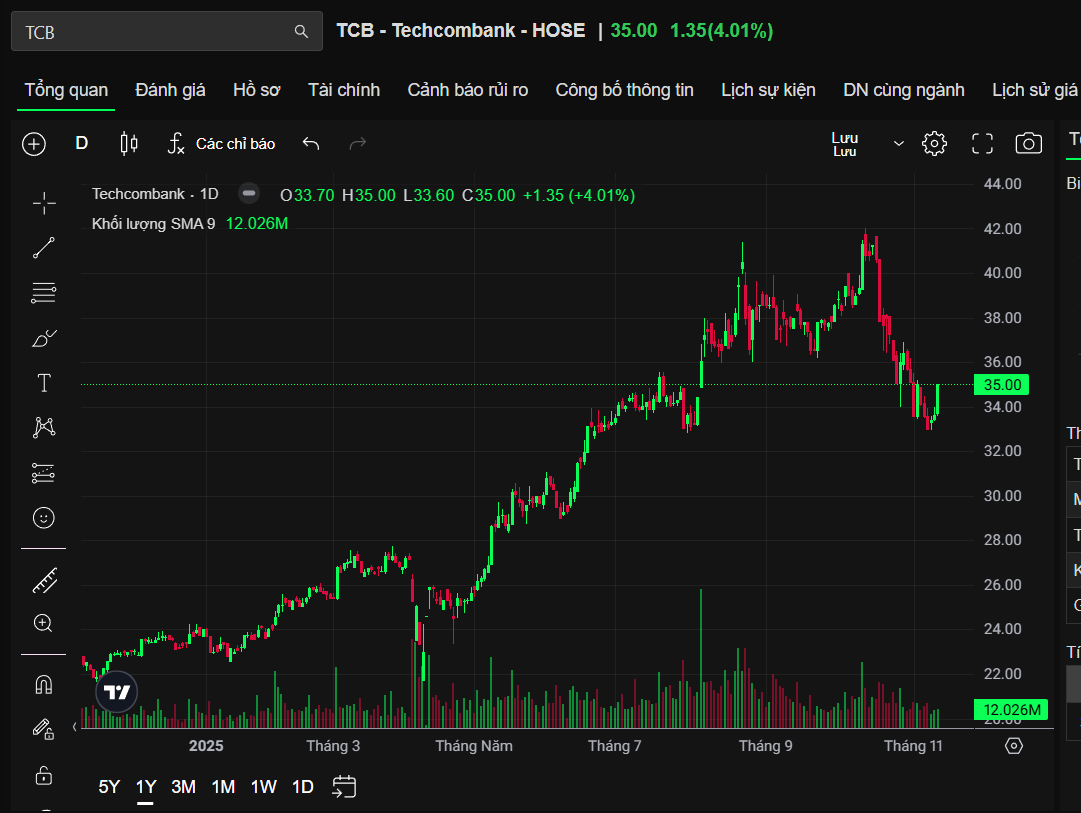This screenshot has width=1081, height=813.
Task: Toggle magnet mode for drawings
Action: pyautogui.click(x=44, y=685)
